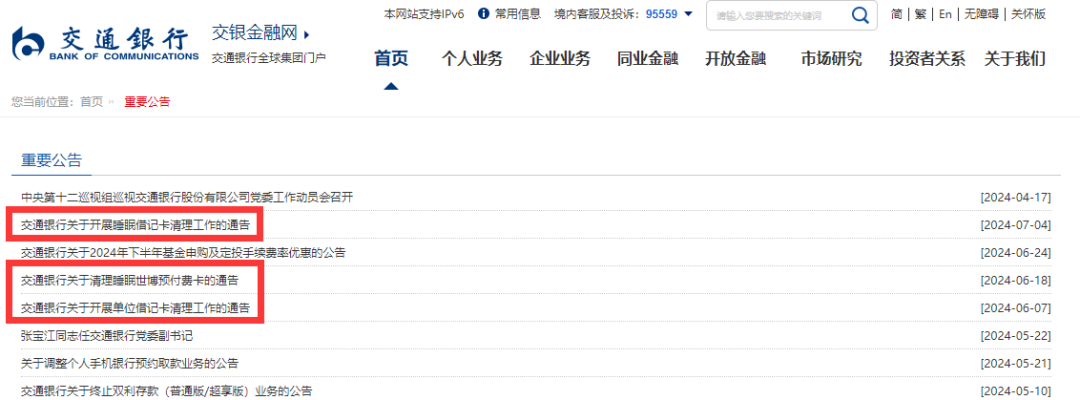
Task: Click the date [2024-06-24]
Action: coord(1016,253)
